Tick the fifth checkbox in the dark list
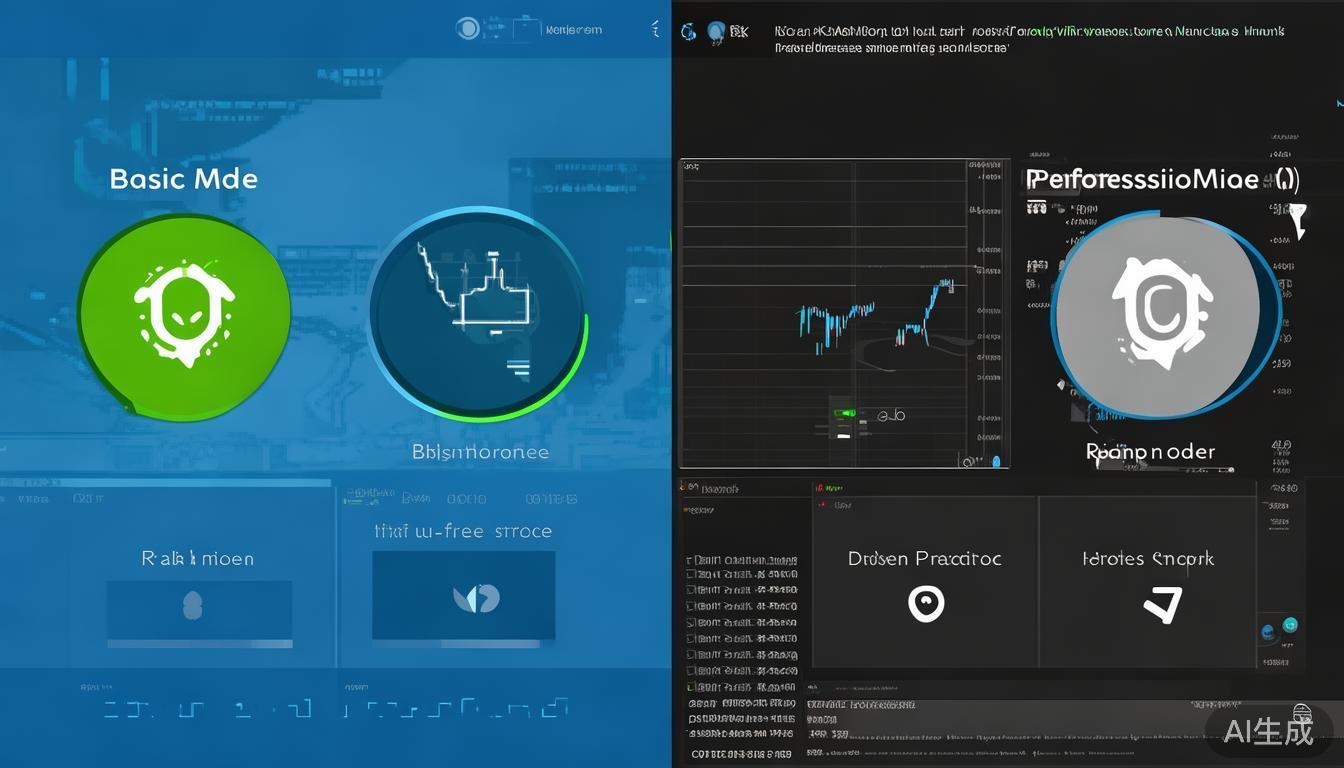The width and height of the screenshot is (1344, 768). click(690, 623)
